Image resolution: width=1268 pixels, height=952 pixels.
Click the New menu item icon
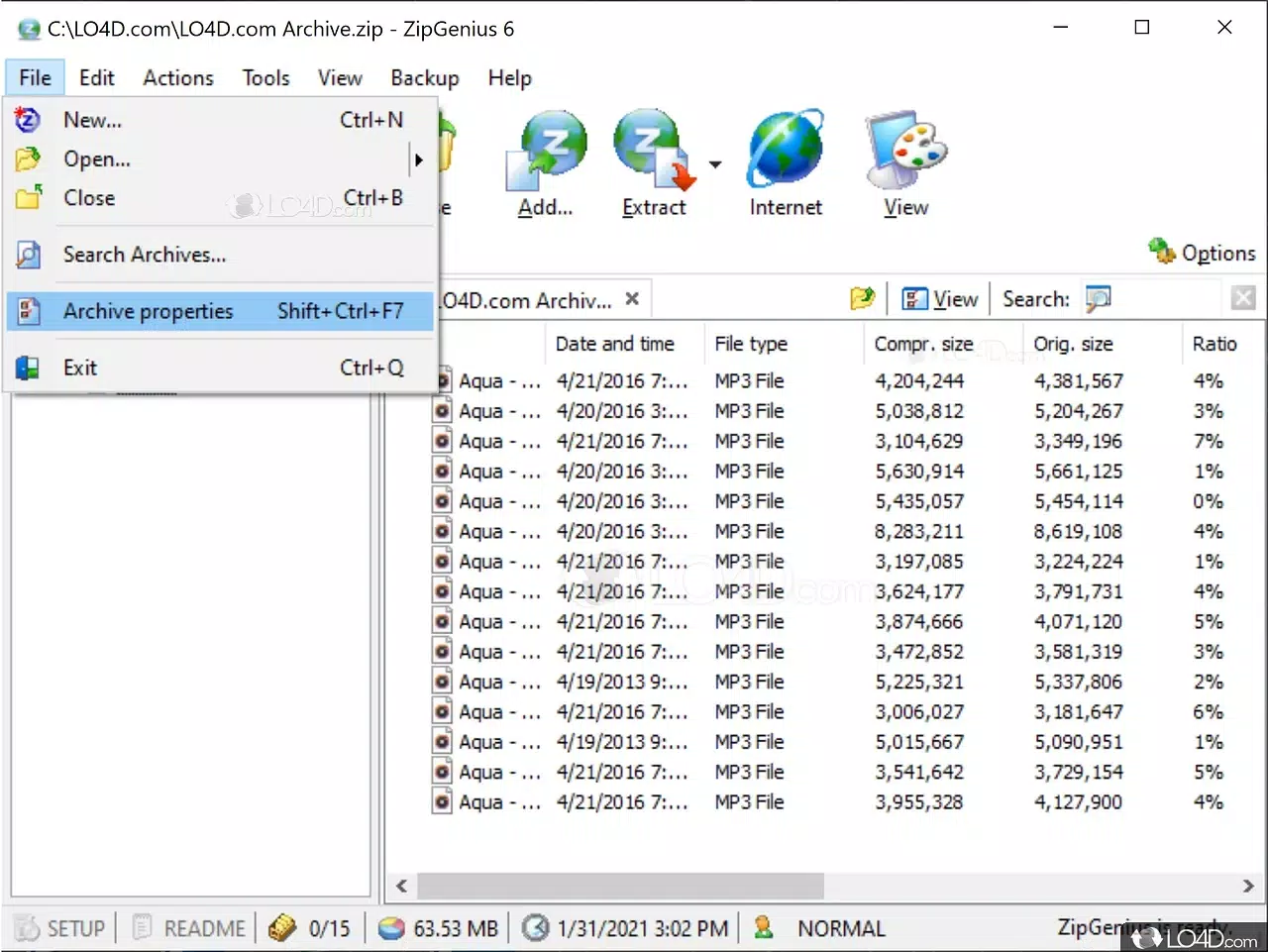pos(28,120)
